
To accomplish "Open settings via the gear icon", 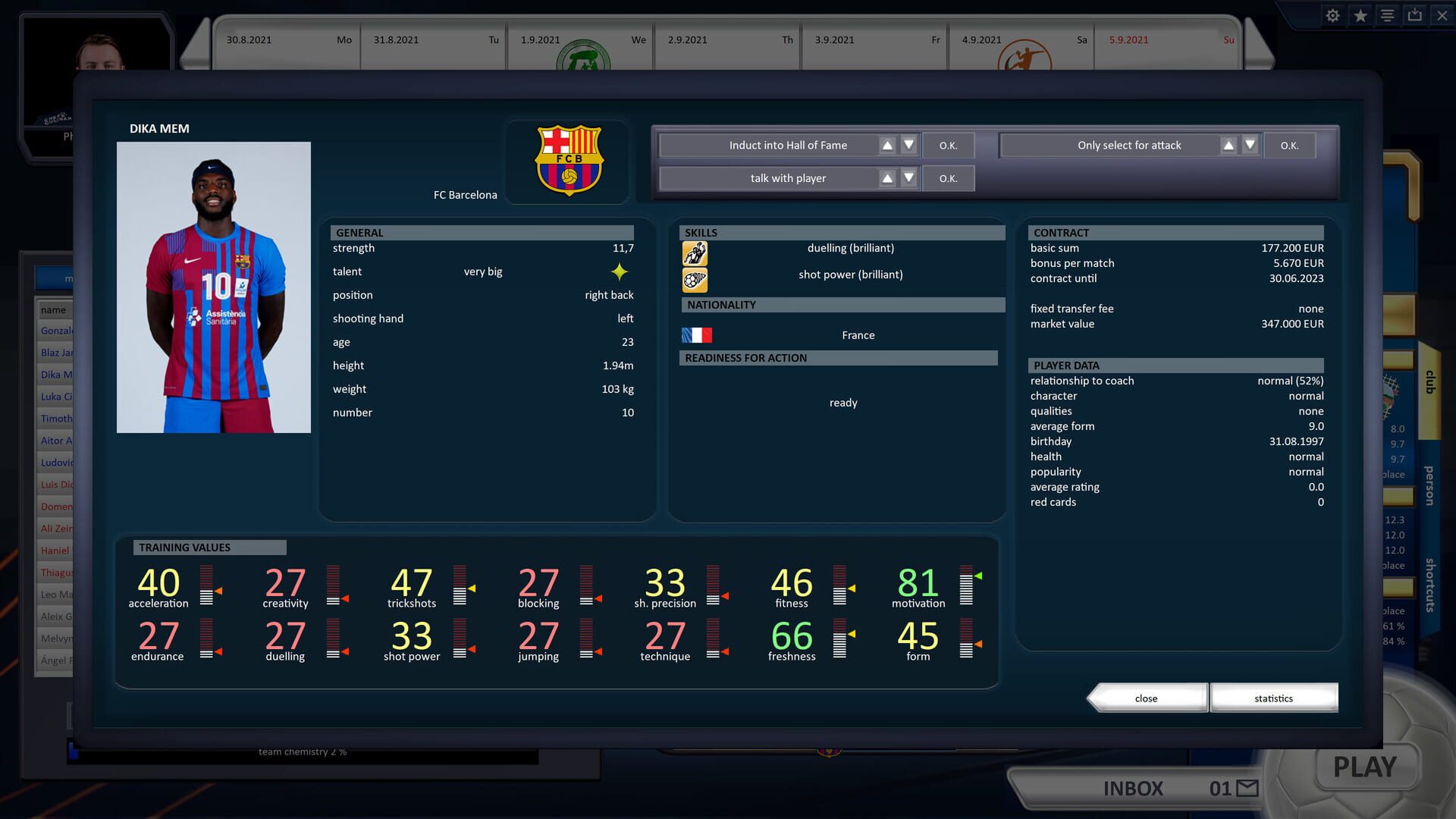I will pyautogui.click(x=1332, y=15).
